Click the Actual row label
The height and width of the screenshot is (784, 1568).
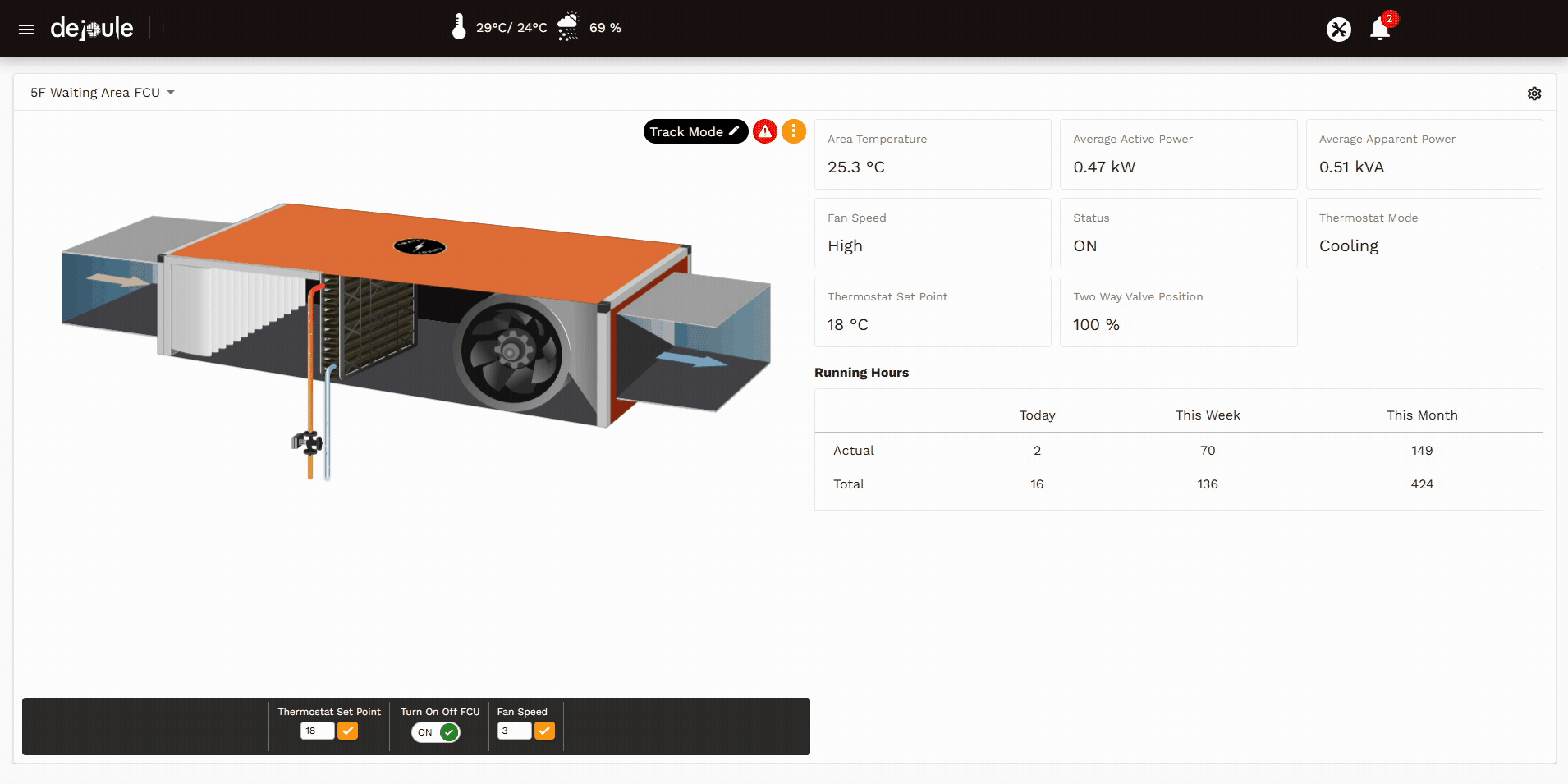(854, 451)
